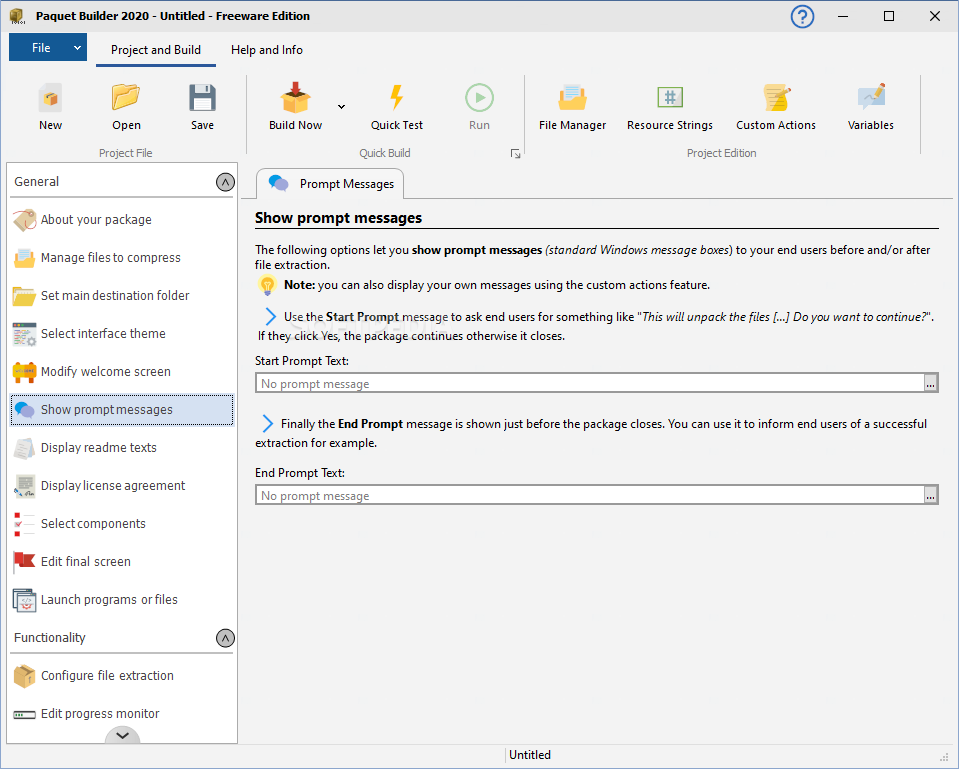Click the Paquet Builder title bar icon
This screenshot has height=769, width=959.
(17, 16)
